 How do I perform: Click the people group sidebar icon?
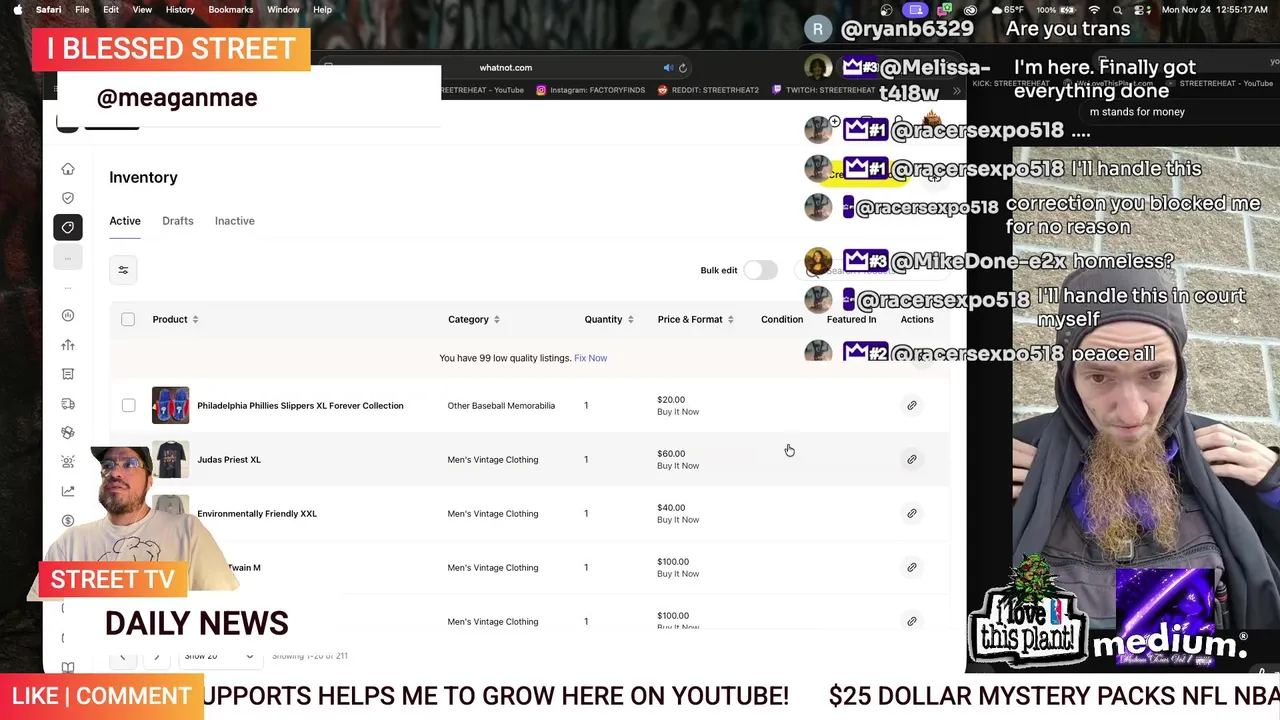pos(68,462)
